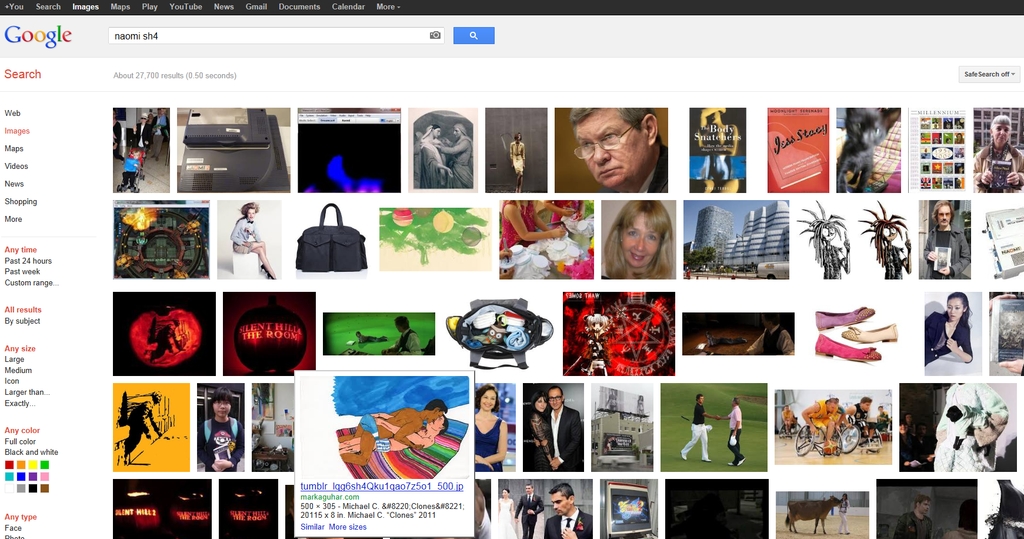Click the Google logo

click(38, 36)
